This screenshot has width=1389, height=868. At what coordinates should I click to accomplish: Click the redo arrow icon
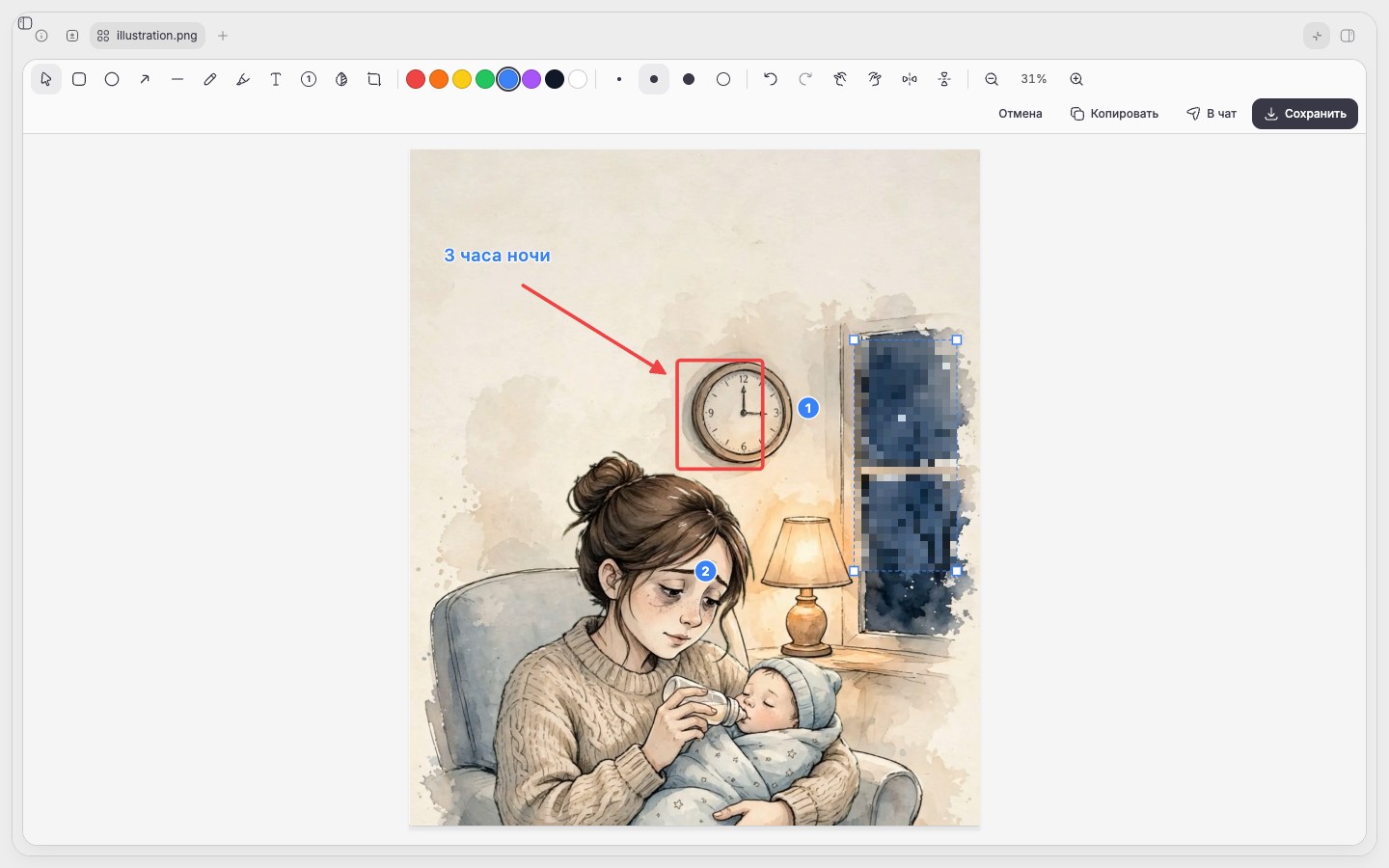805,79
